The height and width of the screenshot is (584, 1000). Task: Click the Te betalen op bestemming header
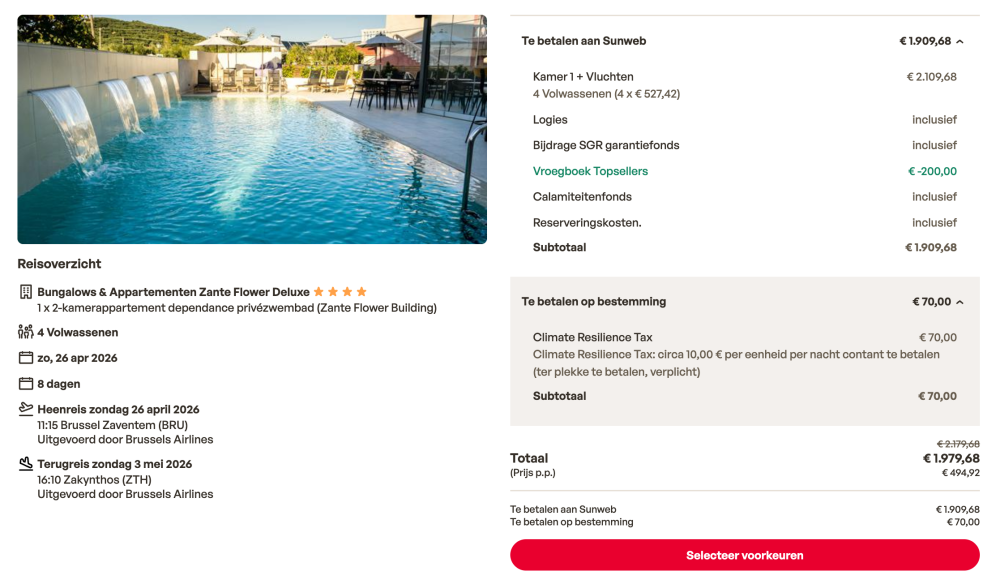coord(593,301)
